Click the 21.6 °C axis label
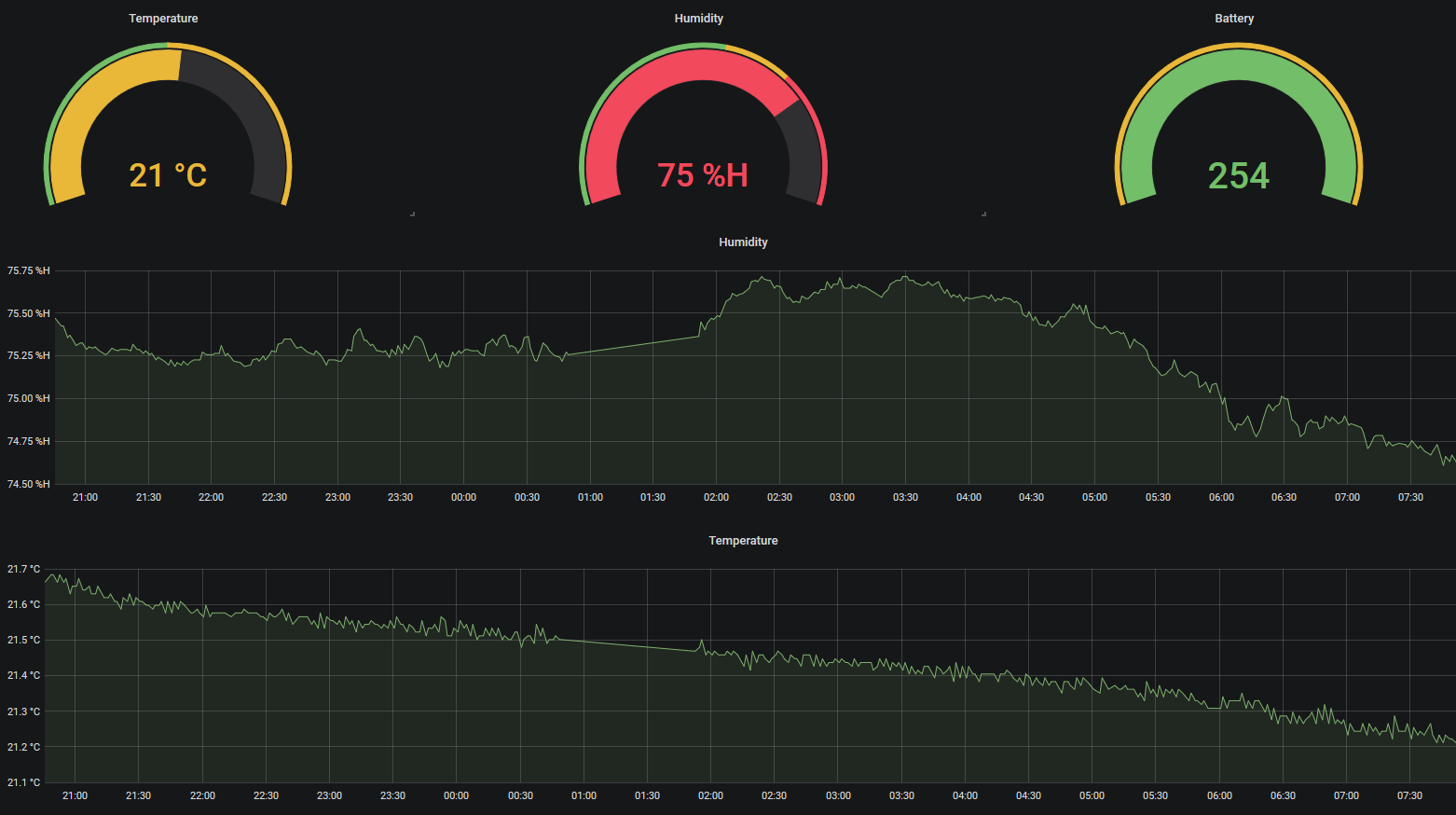 tap(24, 604)
